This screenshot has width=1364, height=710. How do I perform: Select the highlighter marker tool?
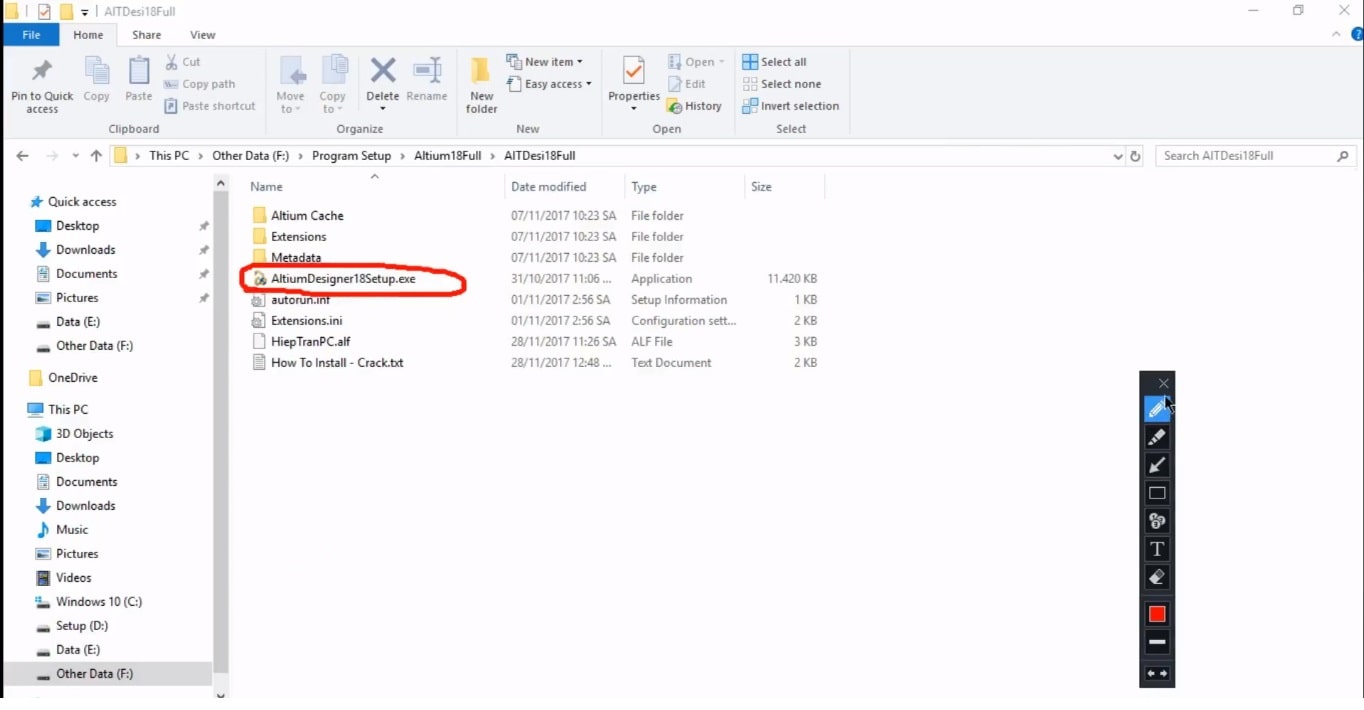coord(1157,437)
